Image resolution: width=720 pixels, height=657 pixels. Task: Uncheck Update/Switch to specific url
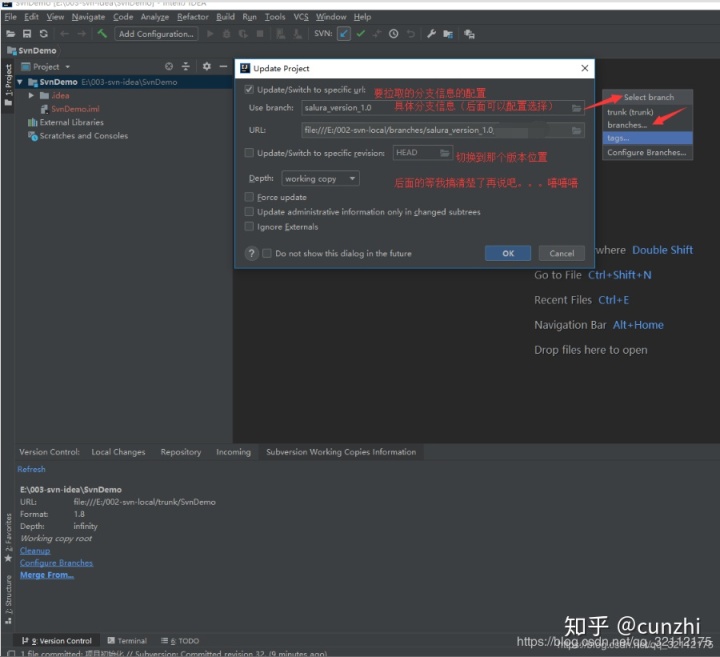(x=249, y=90)
